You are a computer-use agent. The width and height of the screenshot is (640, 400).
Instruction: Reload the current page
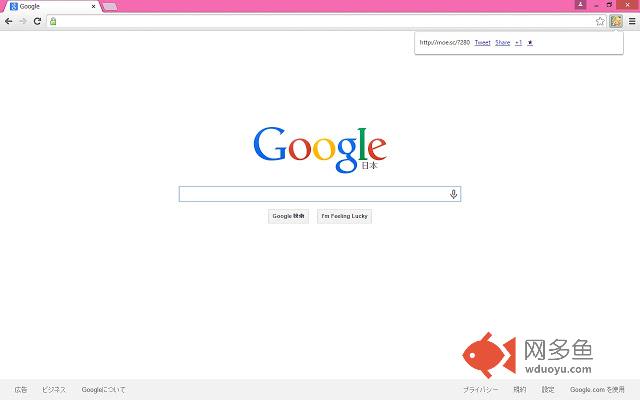[37, 21]
